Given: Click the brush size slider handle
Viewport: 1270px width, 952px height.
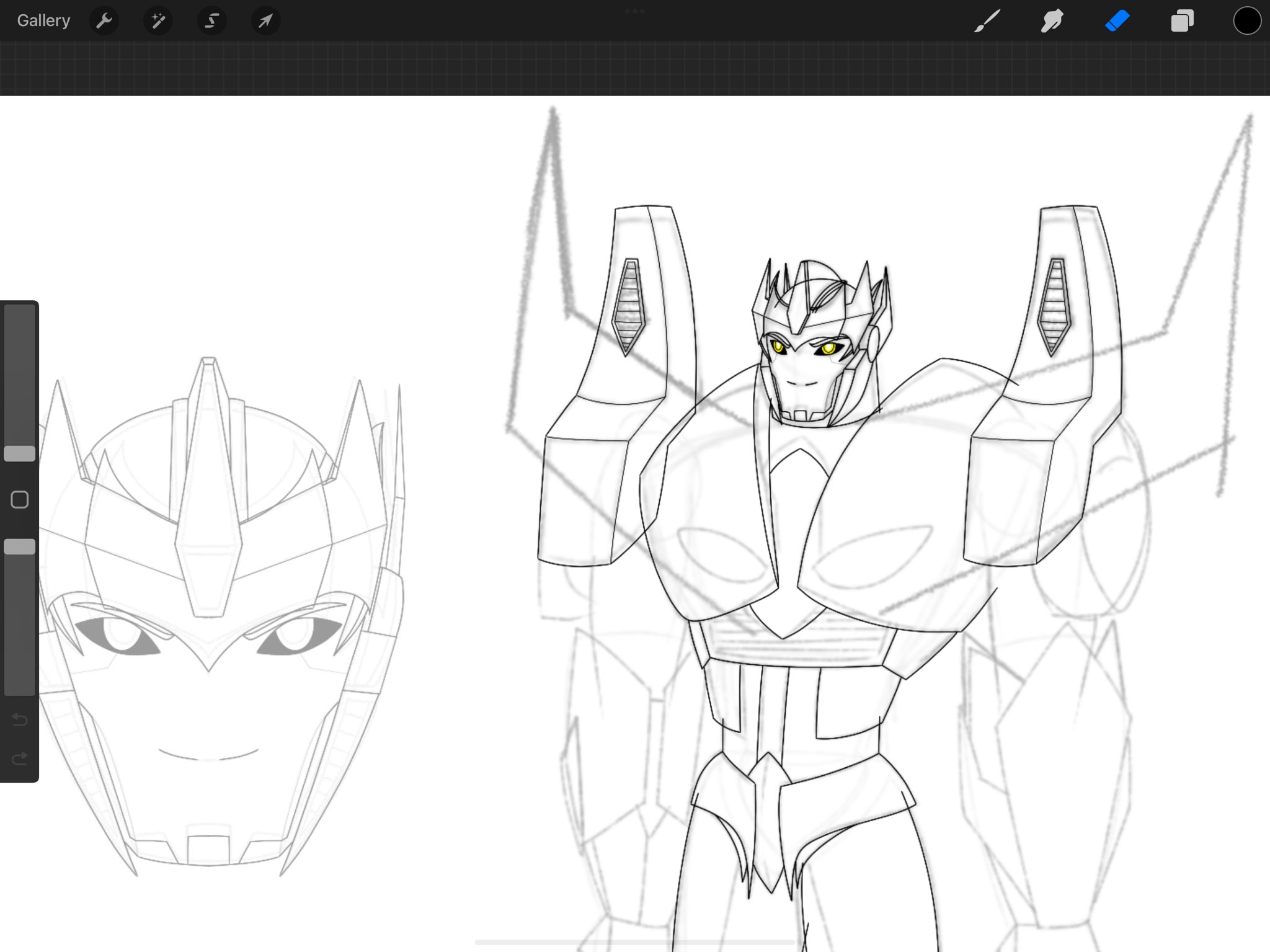Looking at the screenshot, I should (x=20, y=453).
